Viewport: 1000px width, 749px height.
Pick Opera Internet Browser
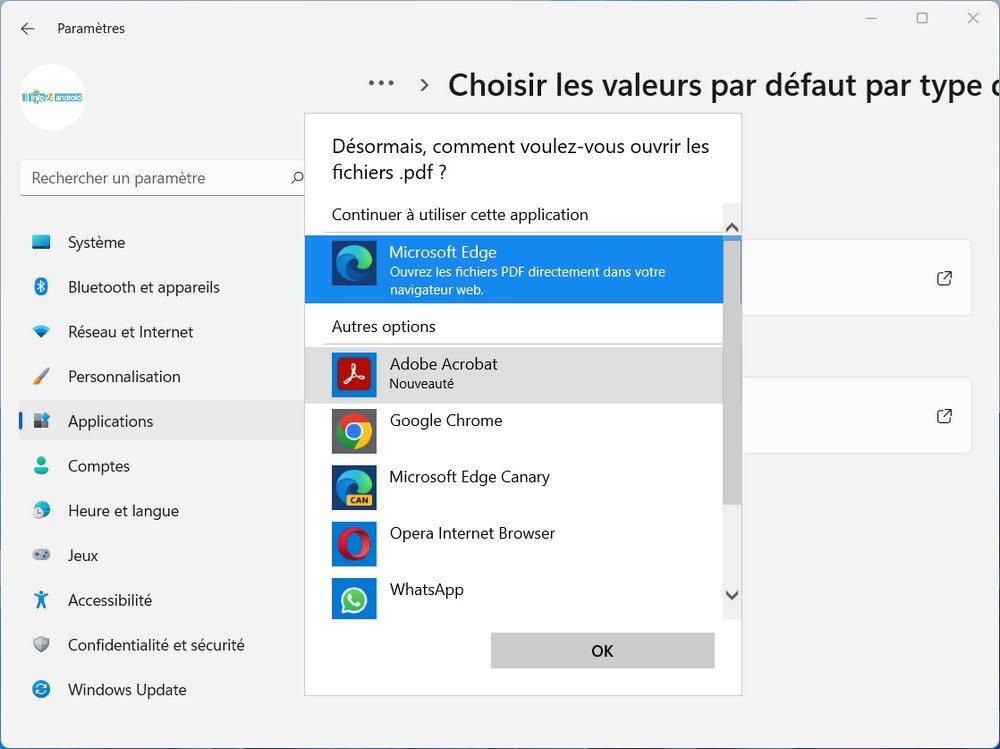point(514,544)
